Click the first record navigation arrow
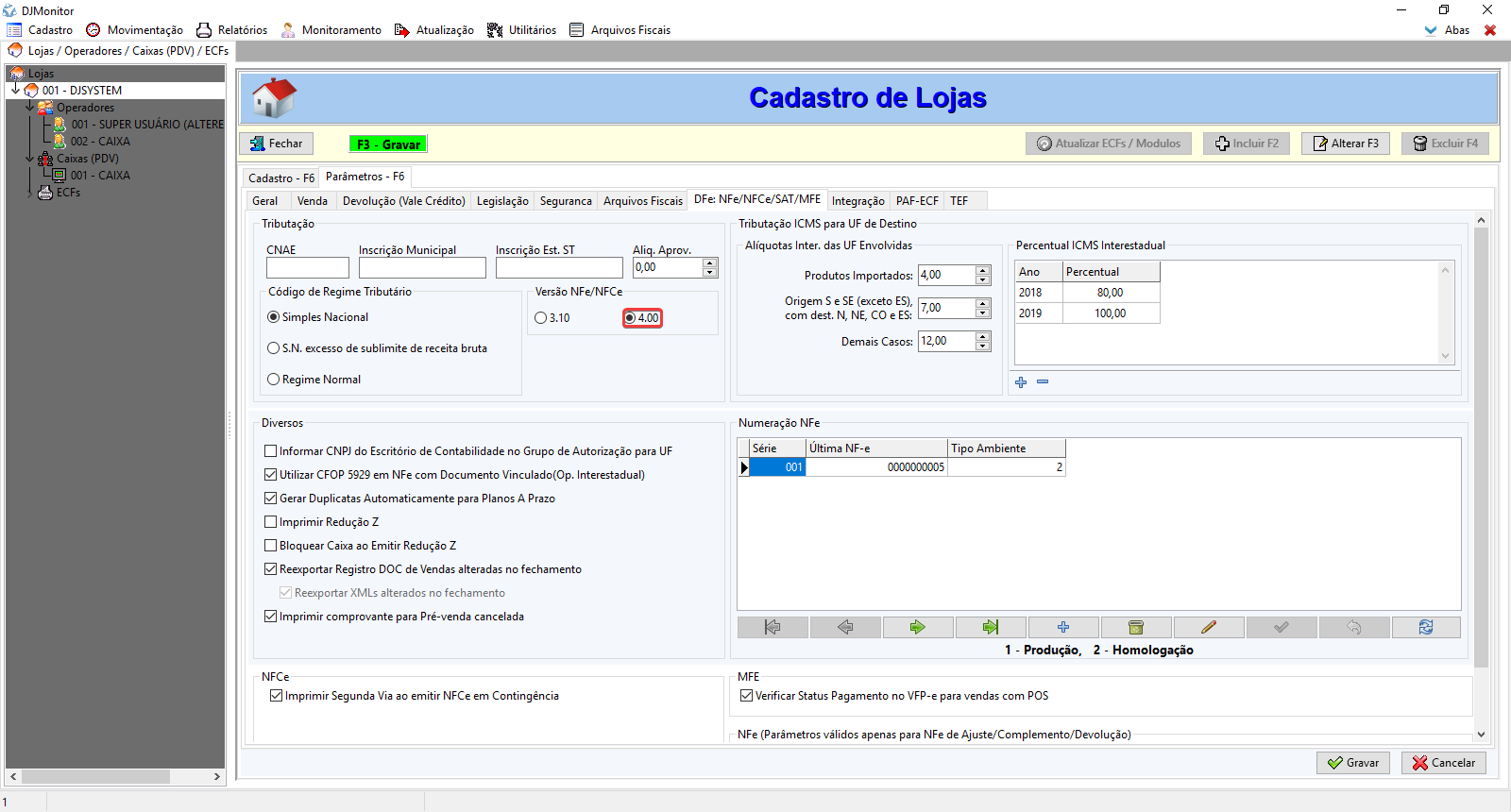The height and width of the screenshot is (812, 1511). [772, 627]
